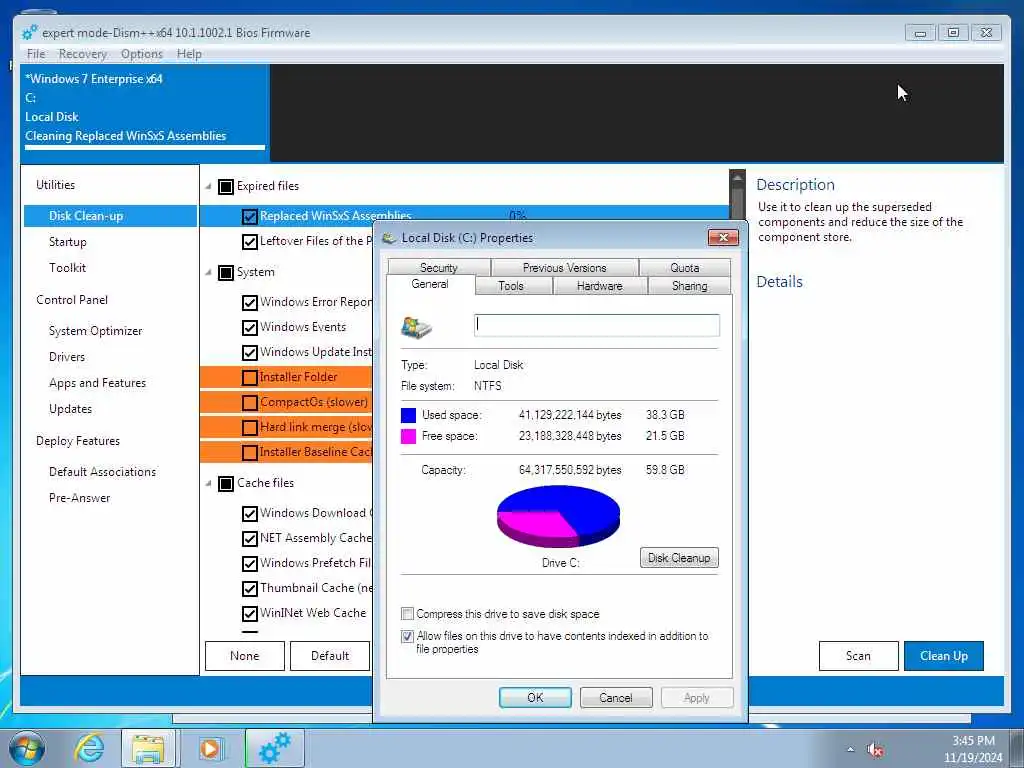Collapse the Cache files group

point(208,483)
